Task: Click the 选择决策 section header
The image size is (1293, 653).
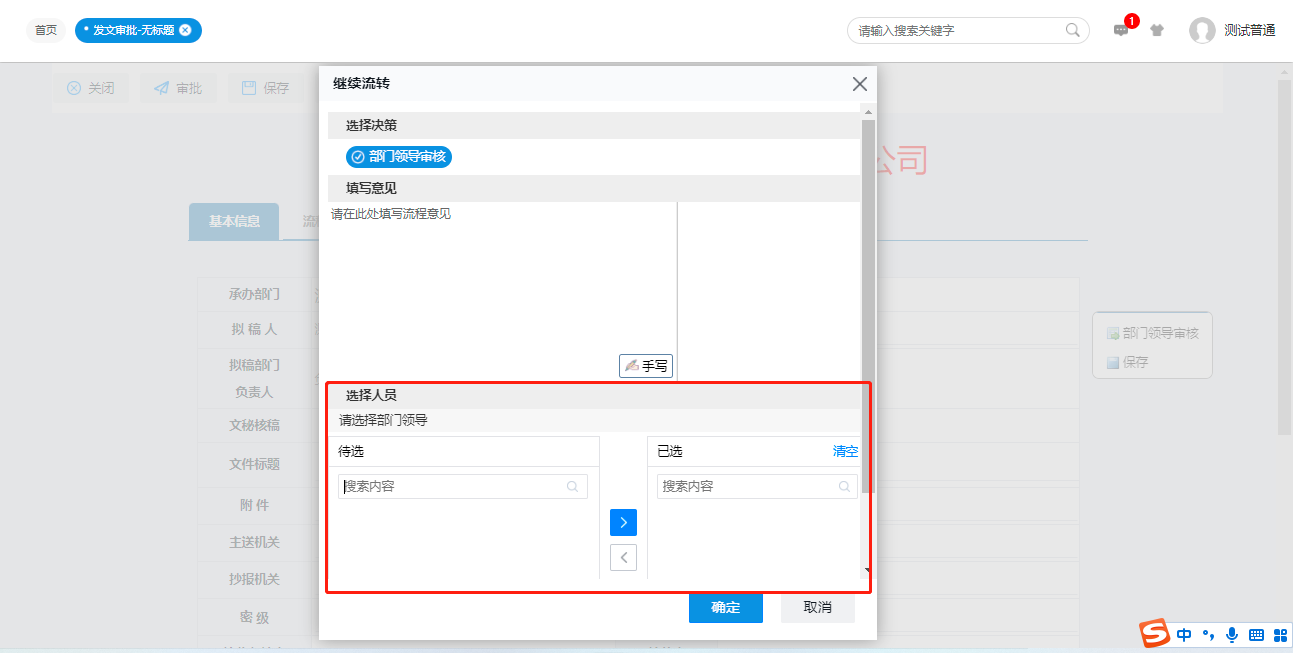Action: pos(594,125)
